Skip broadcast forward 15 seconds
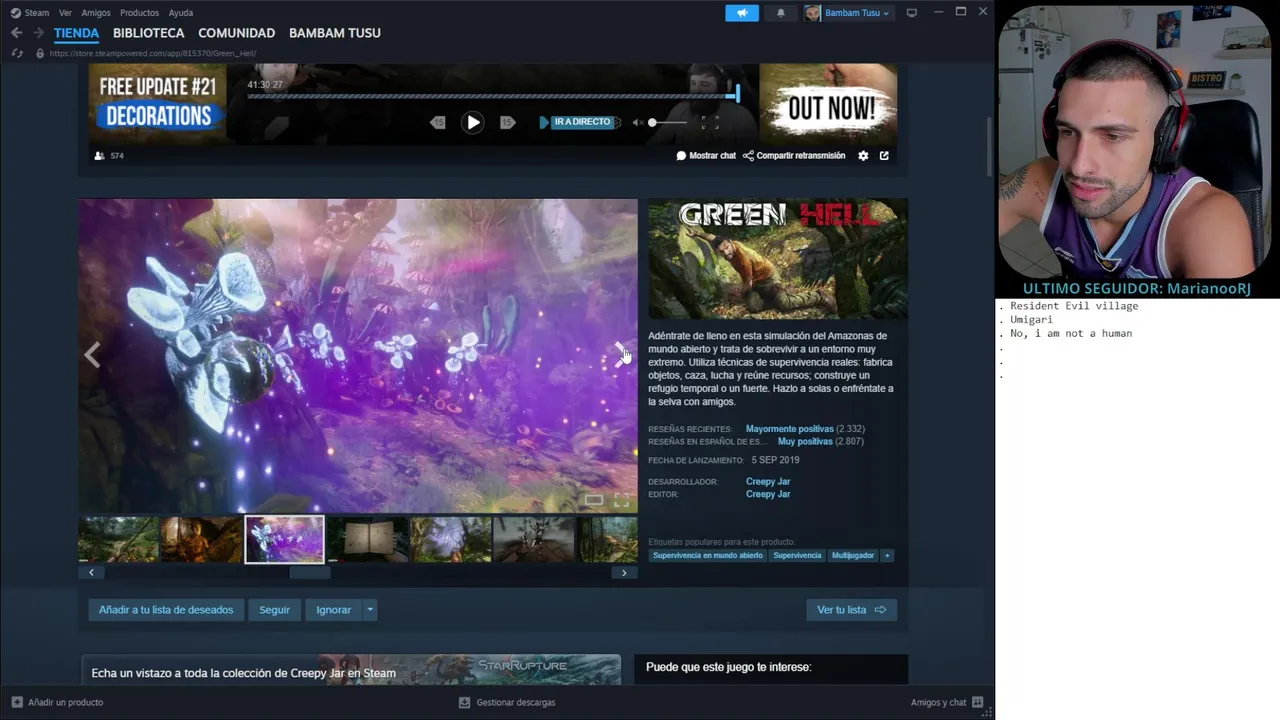1280x720 pixels. (507, 122)
